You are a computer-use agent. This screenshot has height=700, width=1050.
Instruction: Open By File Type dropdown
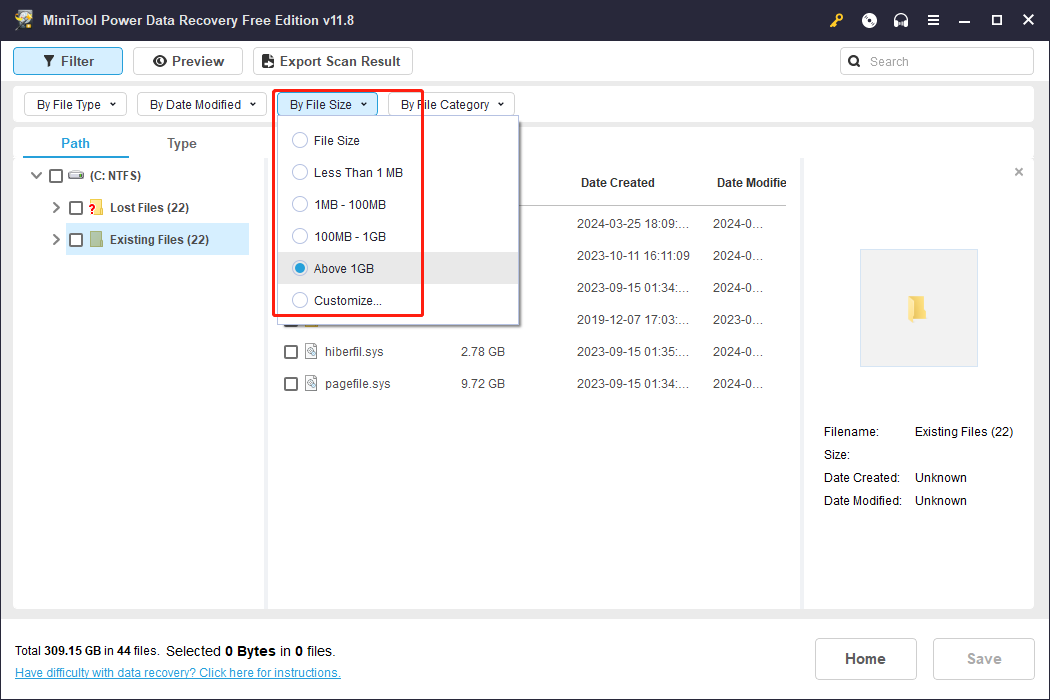[76, 104]
